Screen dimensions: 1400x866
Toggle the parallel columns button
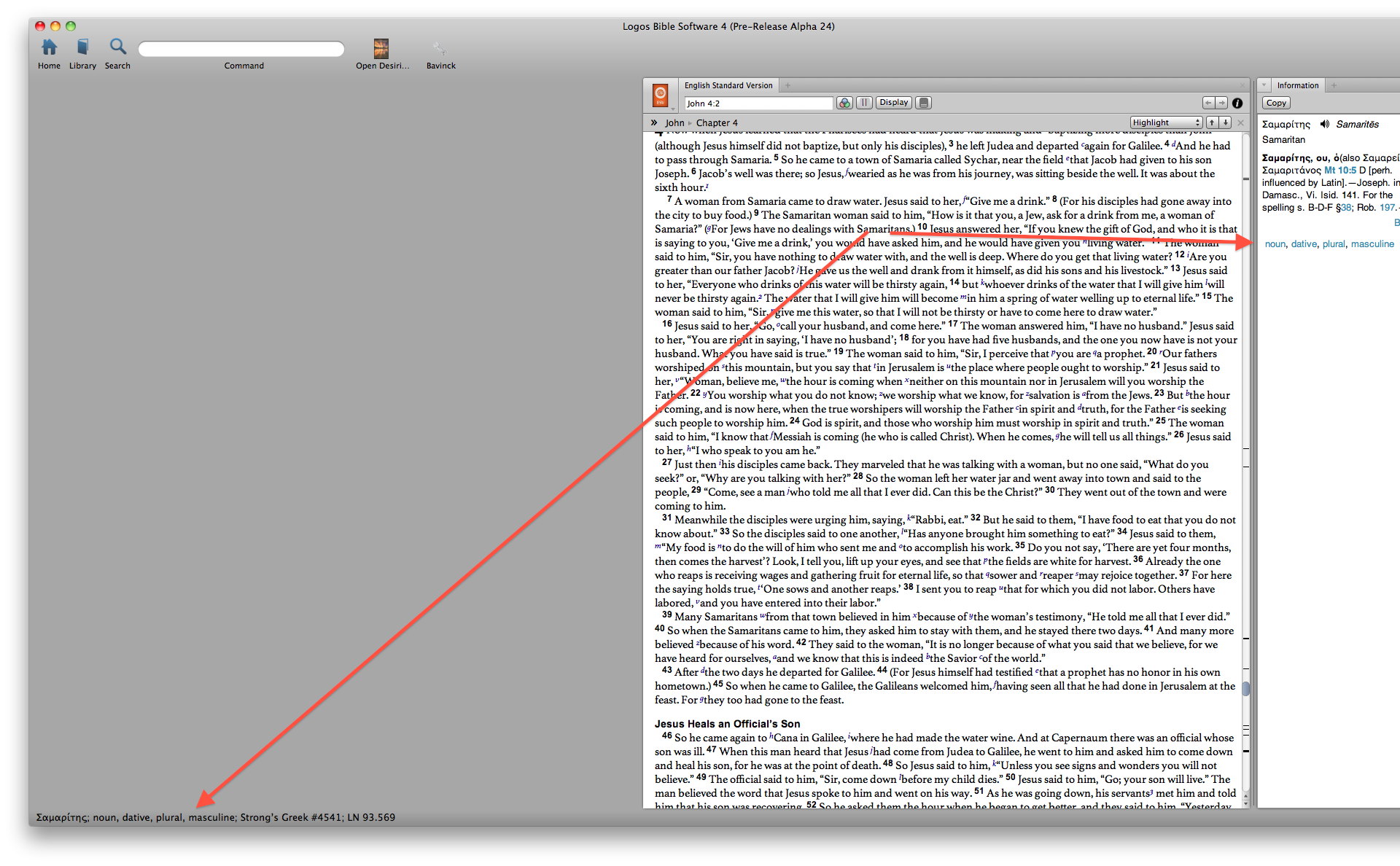click(864, 103)
